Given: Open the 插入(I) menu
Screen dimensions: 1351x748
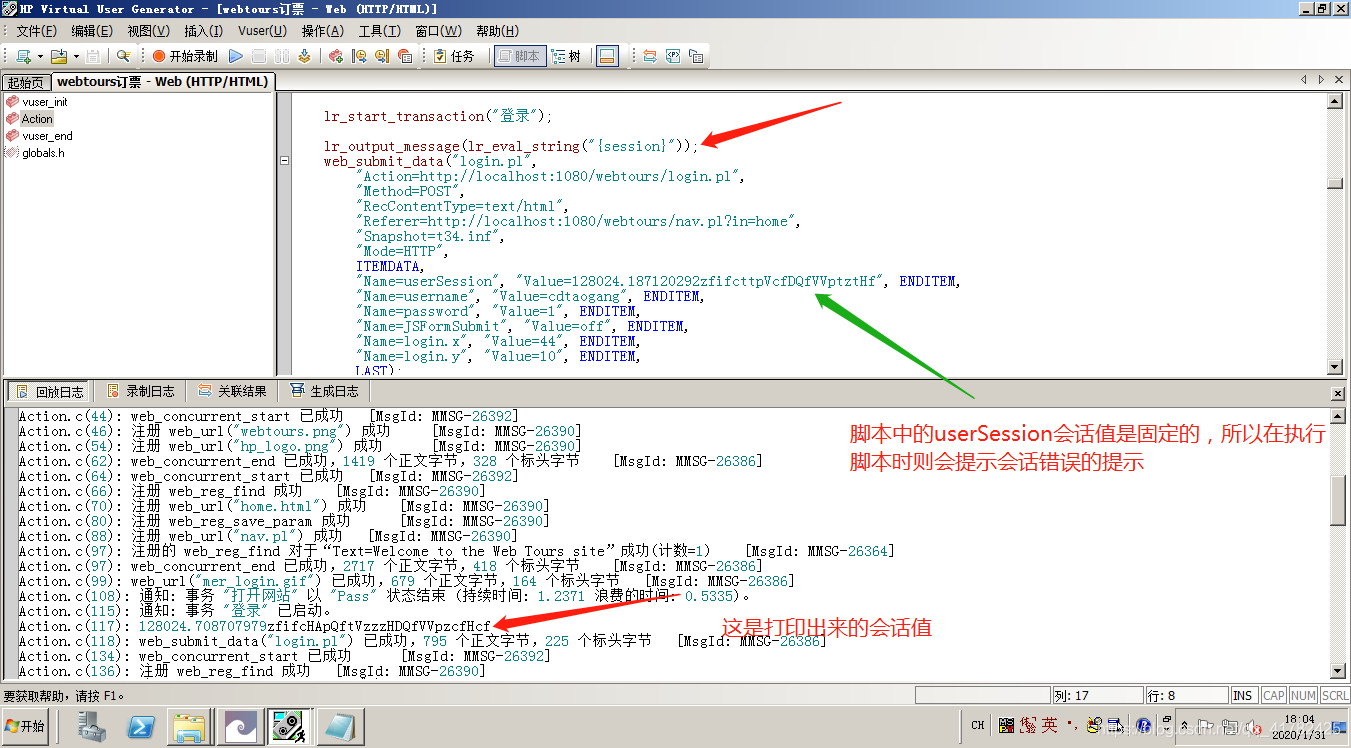Looking at the screenshot, I should point(204,31).
